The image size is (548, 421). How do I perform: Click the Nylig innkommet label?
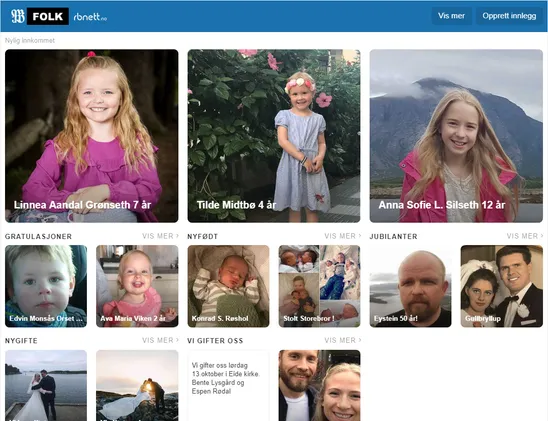30,41
